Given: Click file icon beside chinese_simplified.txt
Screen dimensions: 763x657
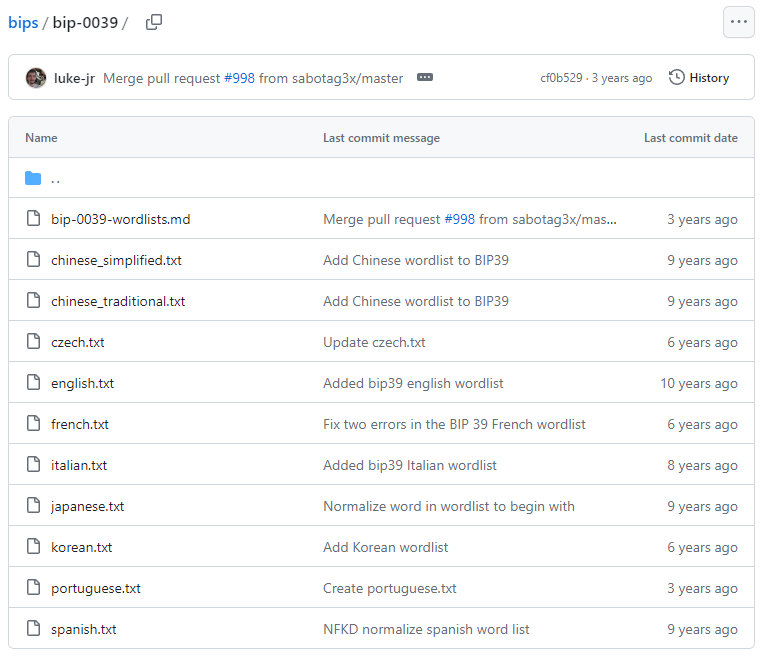Looking at the screenshot, I should tap(33, 261).
